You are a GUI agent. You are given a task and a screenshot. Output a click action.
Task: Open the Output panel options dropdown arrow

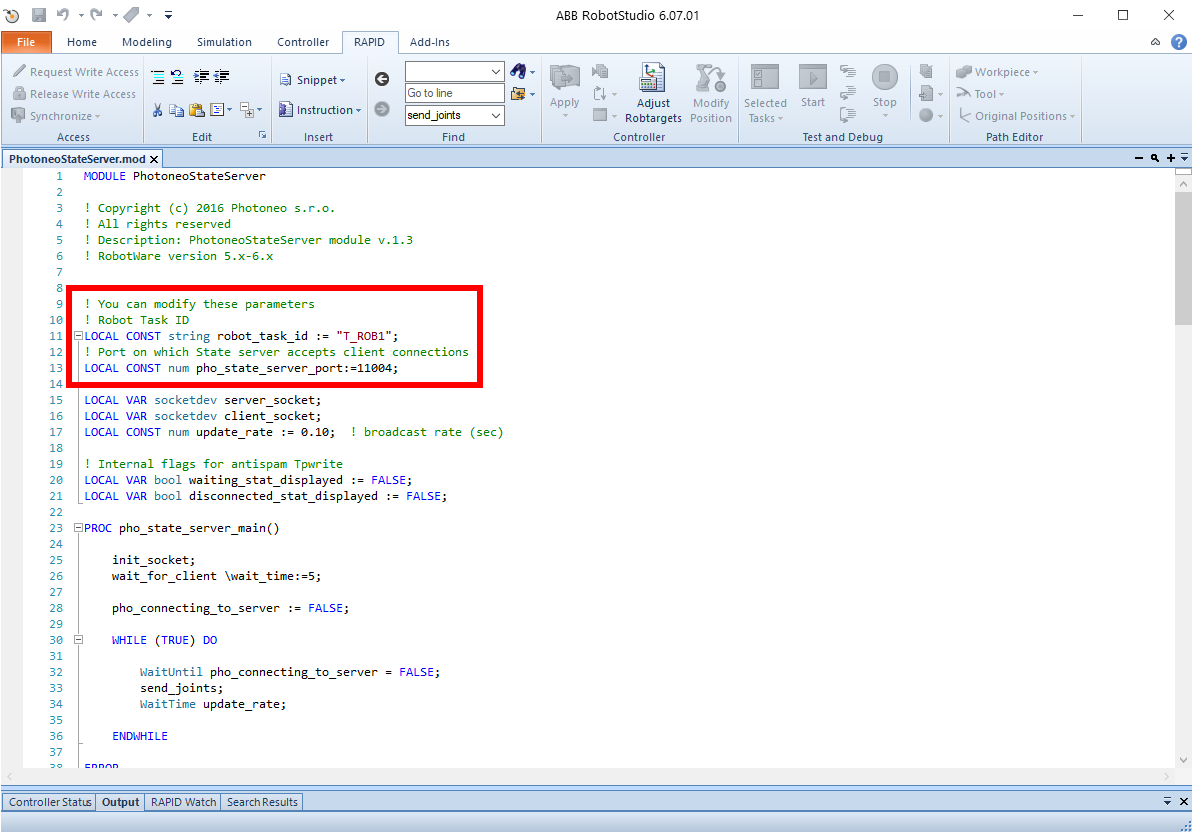pos(1168,801)
